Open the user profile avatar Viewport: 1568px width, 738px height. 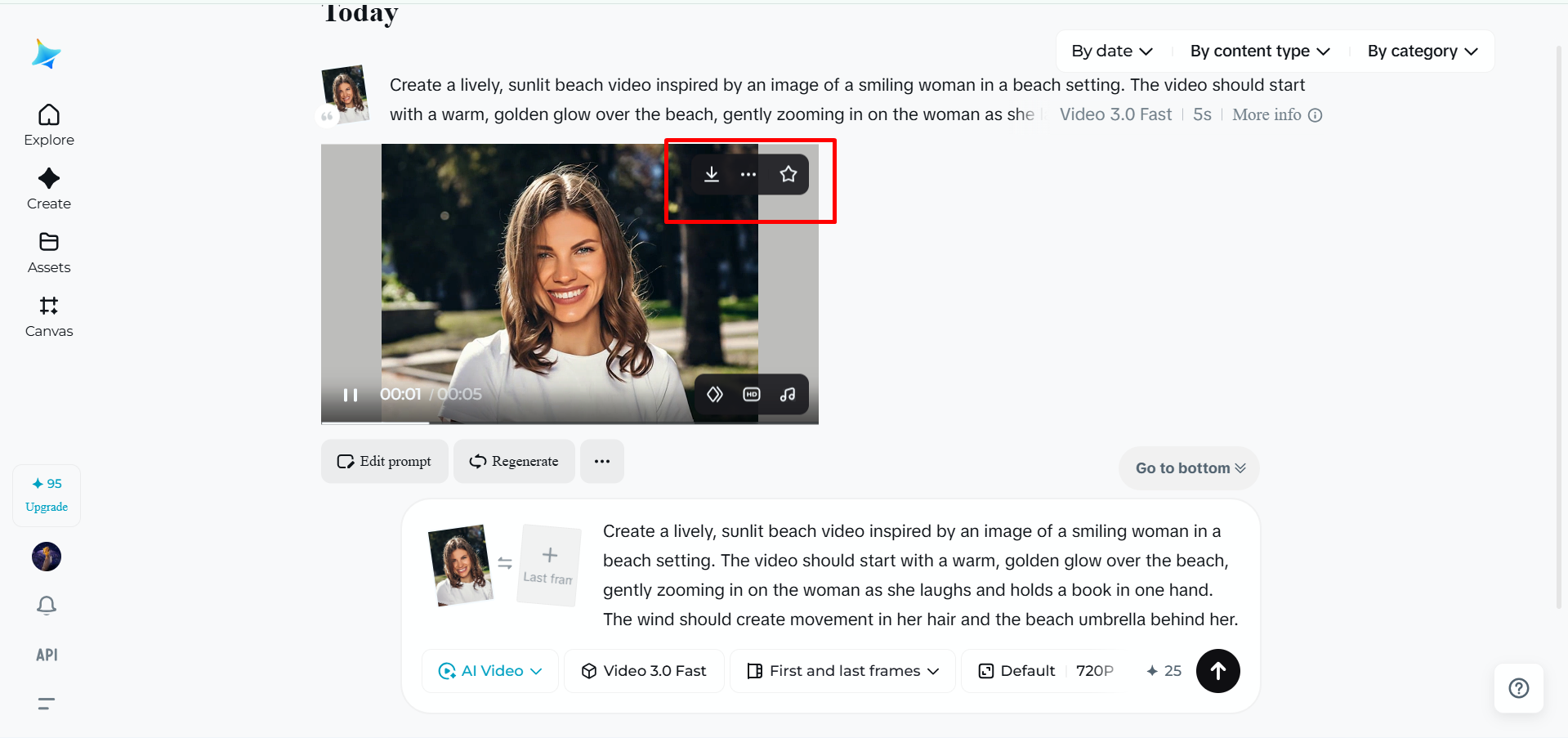[47, 557]
